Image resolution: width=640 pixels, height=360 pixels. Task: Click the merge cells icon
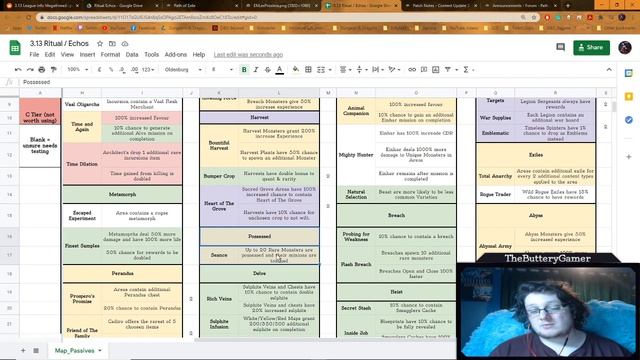click(x=321, y=70)
